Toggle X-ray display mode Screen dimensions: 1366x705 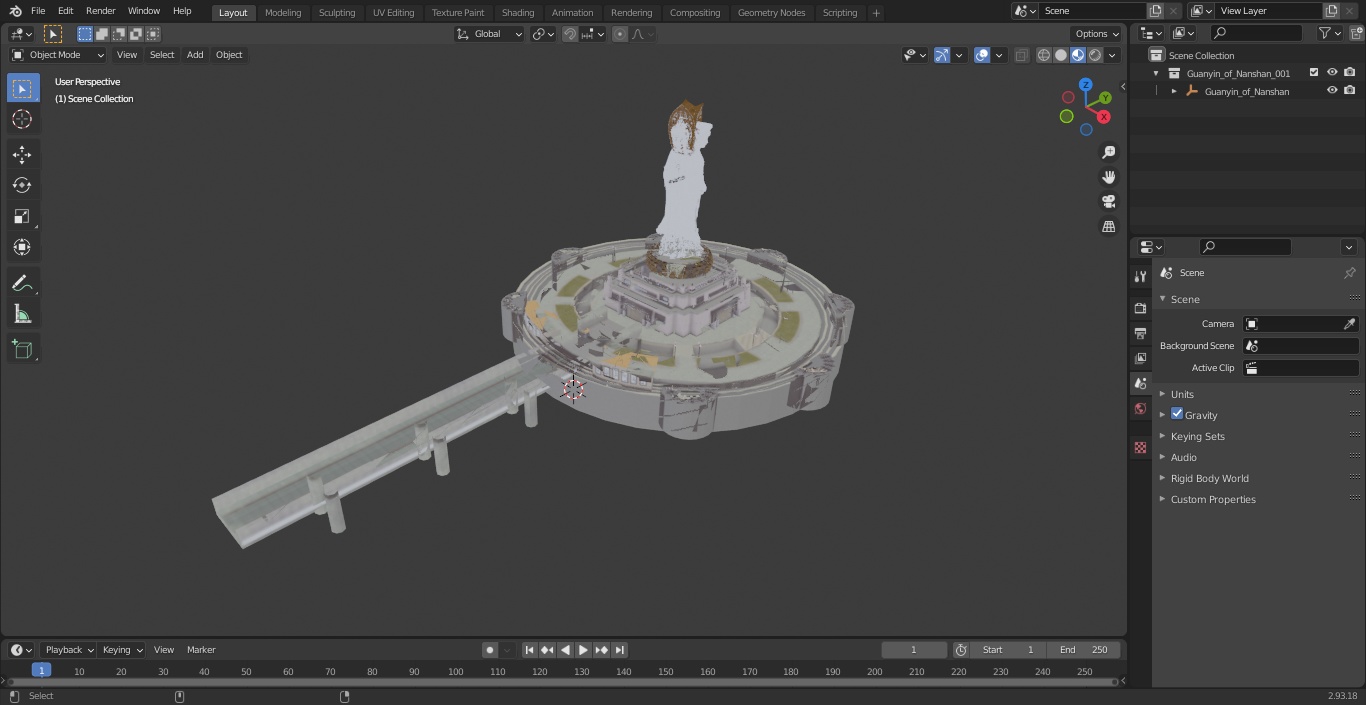pos(1021,55)
